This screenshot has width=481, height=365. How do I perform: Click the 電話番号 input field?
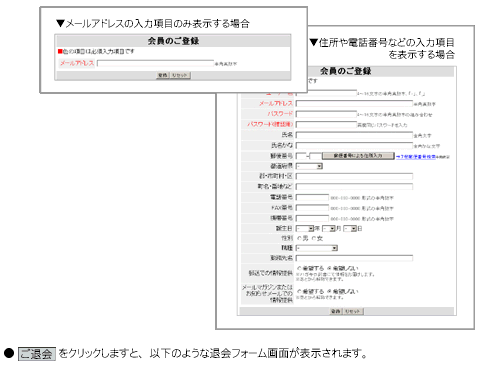pyautogui.click(x=312, y=197)
